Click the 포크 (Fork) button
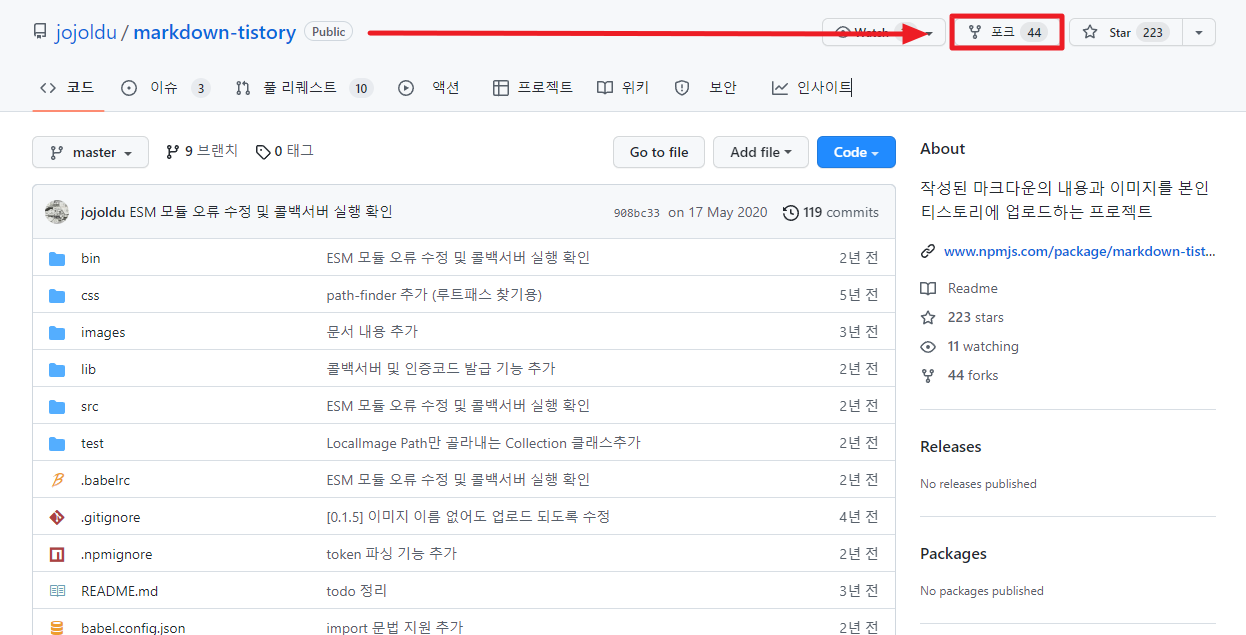 click(x=1006, y=32)
